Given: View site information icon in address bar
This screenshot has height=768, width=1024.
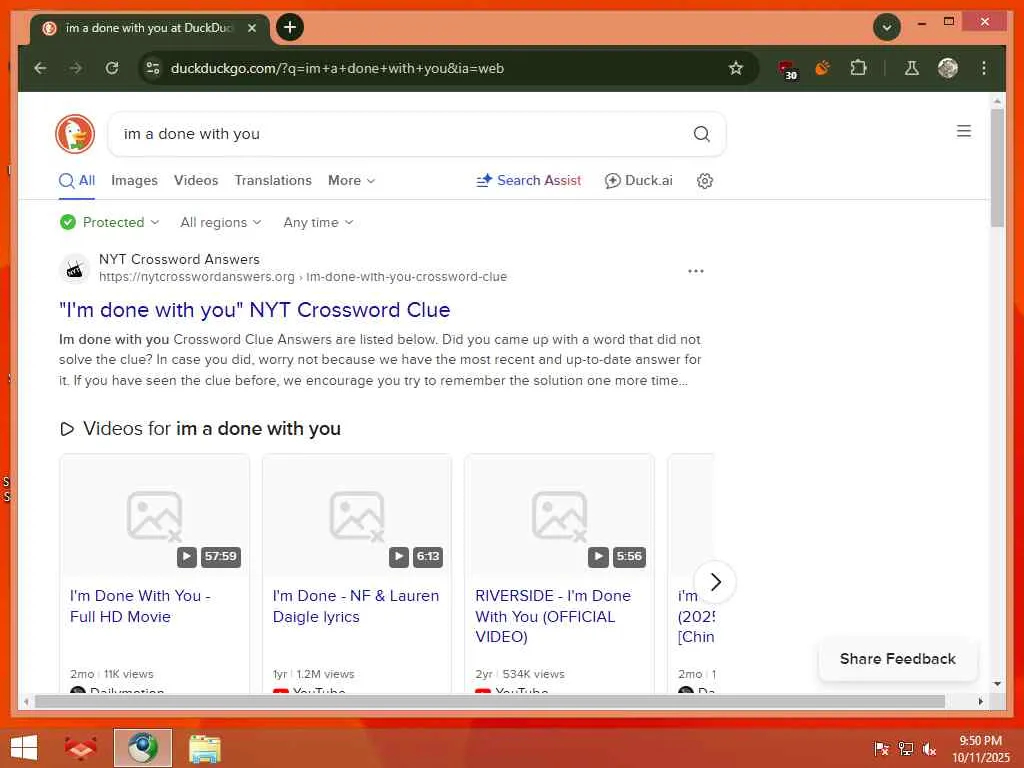Looking at the screenshot, I should (x=153, y=68).
